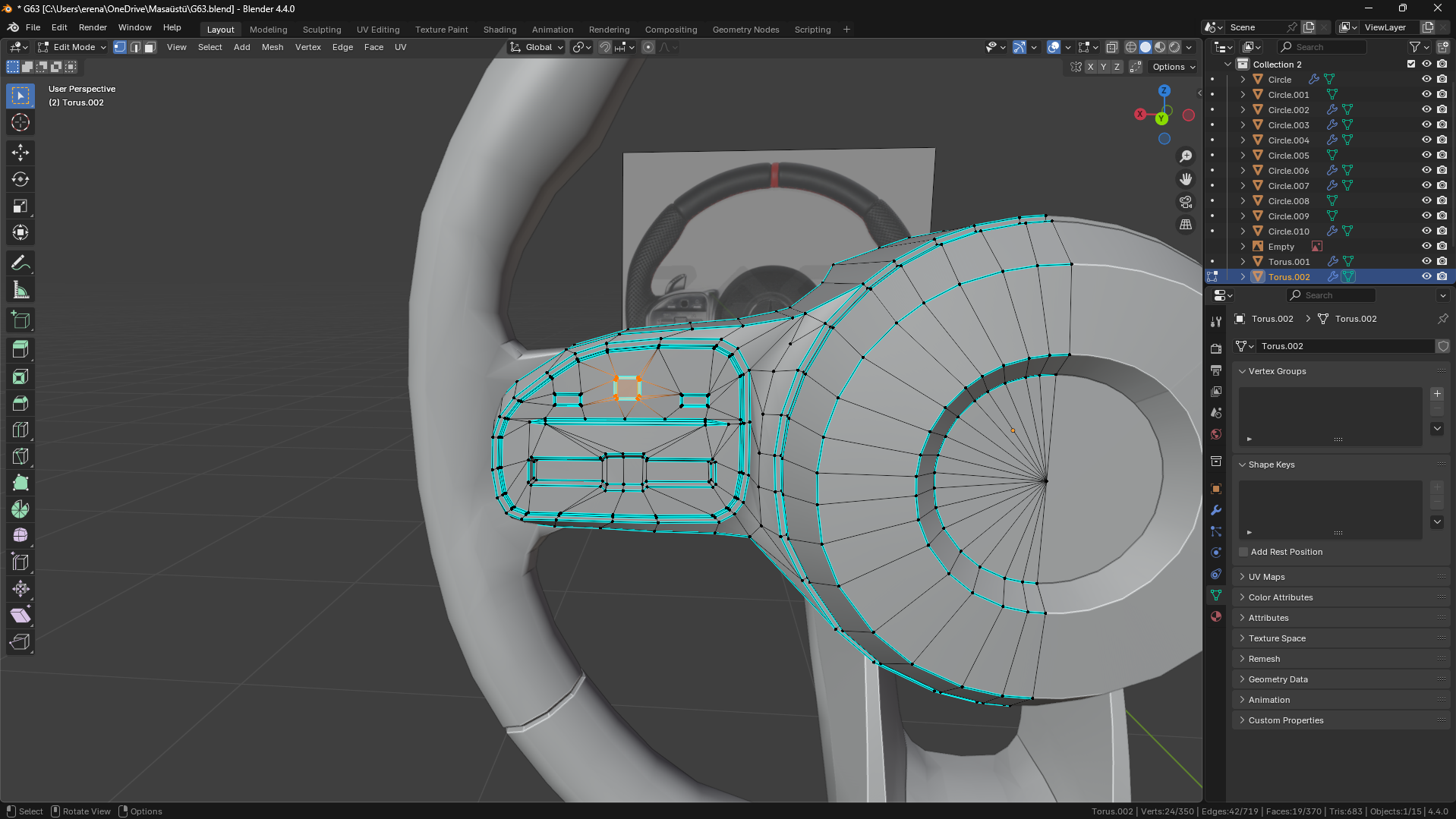Image resolution: width=1456 pixels, height=819 pixels.
Task: Toggle Collection 2 exclude checkbox
Action: (x=1411, y=64)
